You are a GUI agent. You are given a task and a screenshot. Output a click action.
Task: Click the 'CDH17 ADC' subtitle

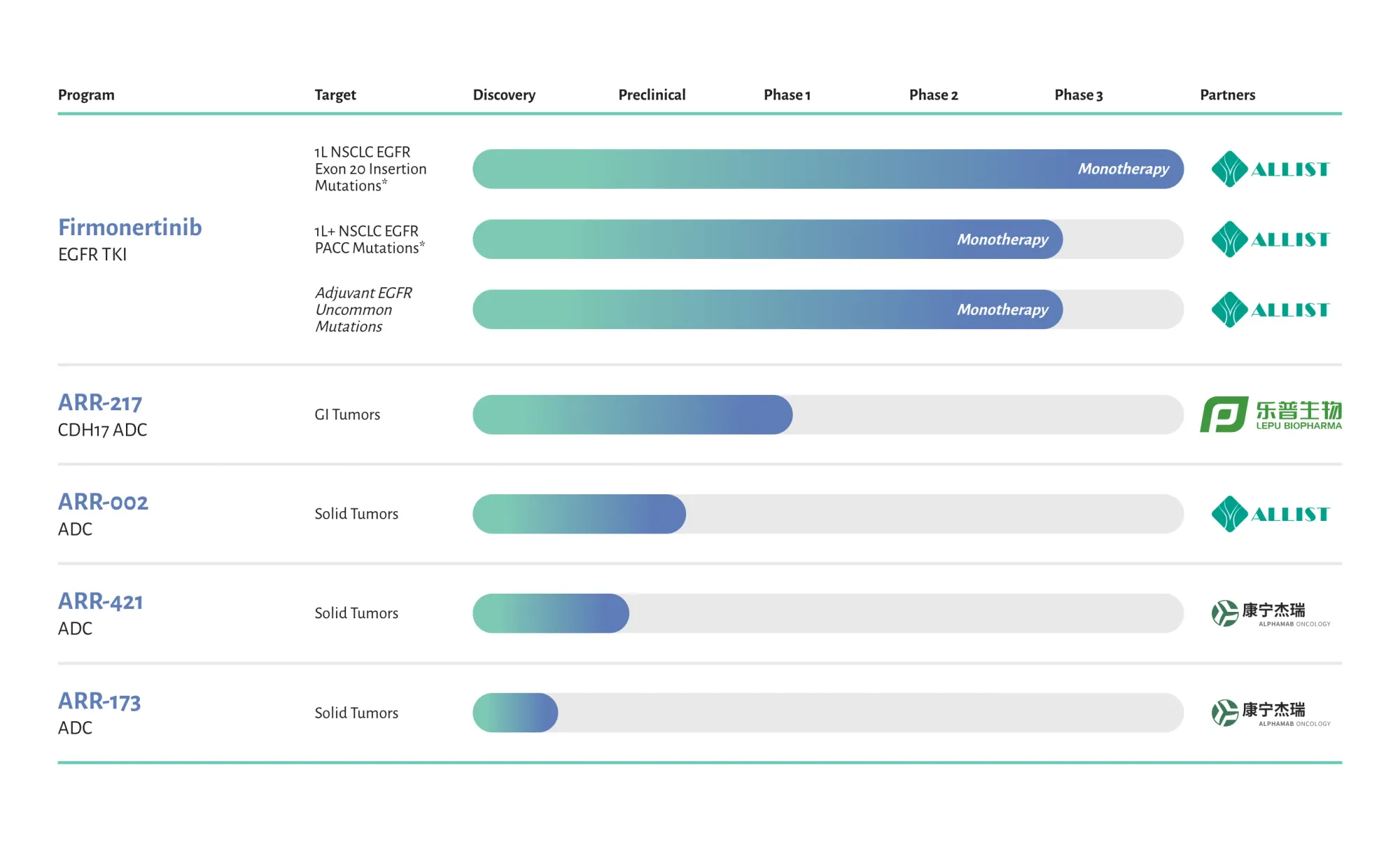pos(103,430)
